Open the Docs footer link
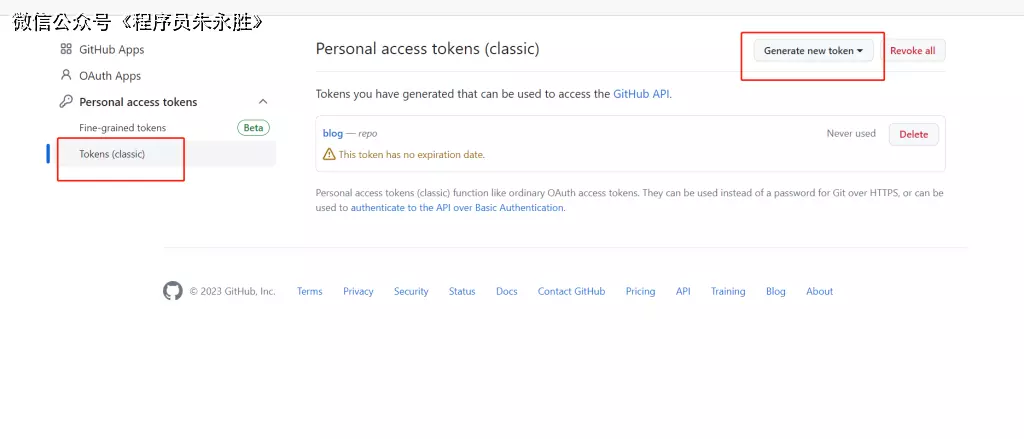 click(x=506, y=291)
